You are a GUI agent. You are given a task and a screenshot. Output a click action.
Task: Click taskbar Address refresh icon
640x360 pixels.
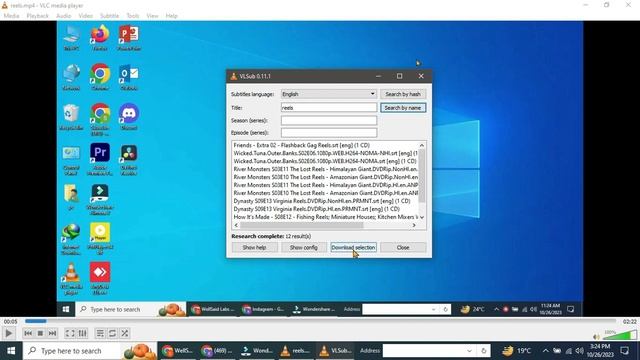[484, 351]
